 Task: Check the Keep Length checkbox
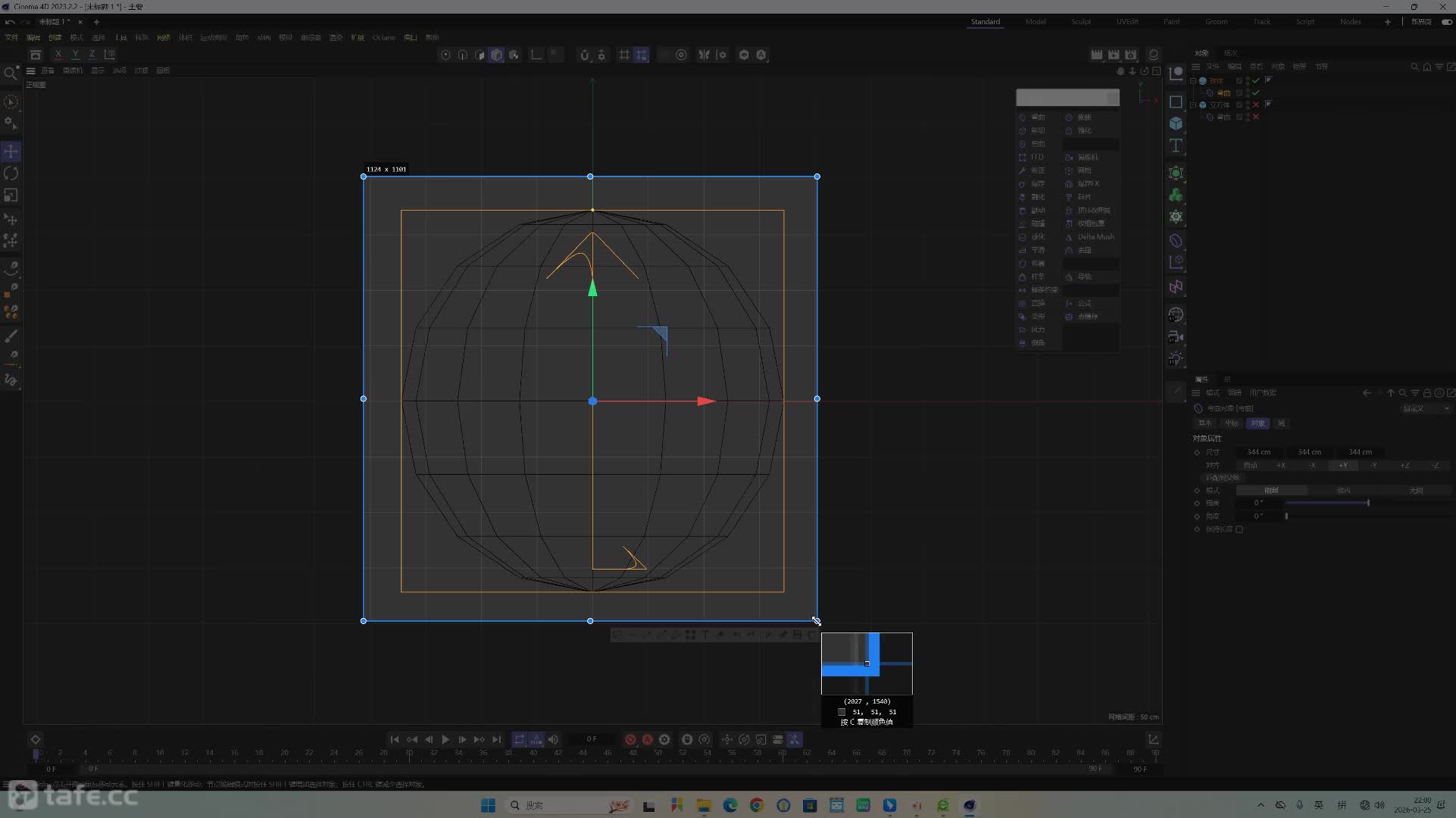(1239, 529)
